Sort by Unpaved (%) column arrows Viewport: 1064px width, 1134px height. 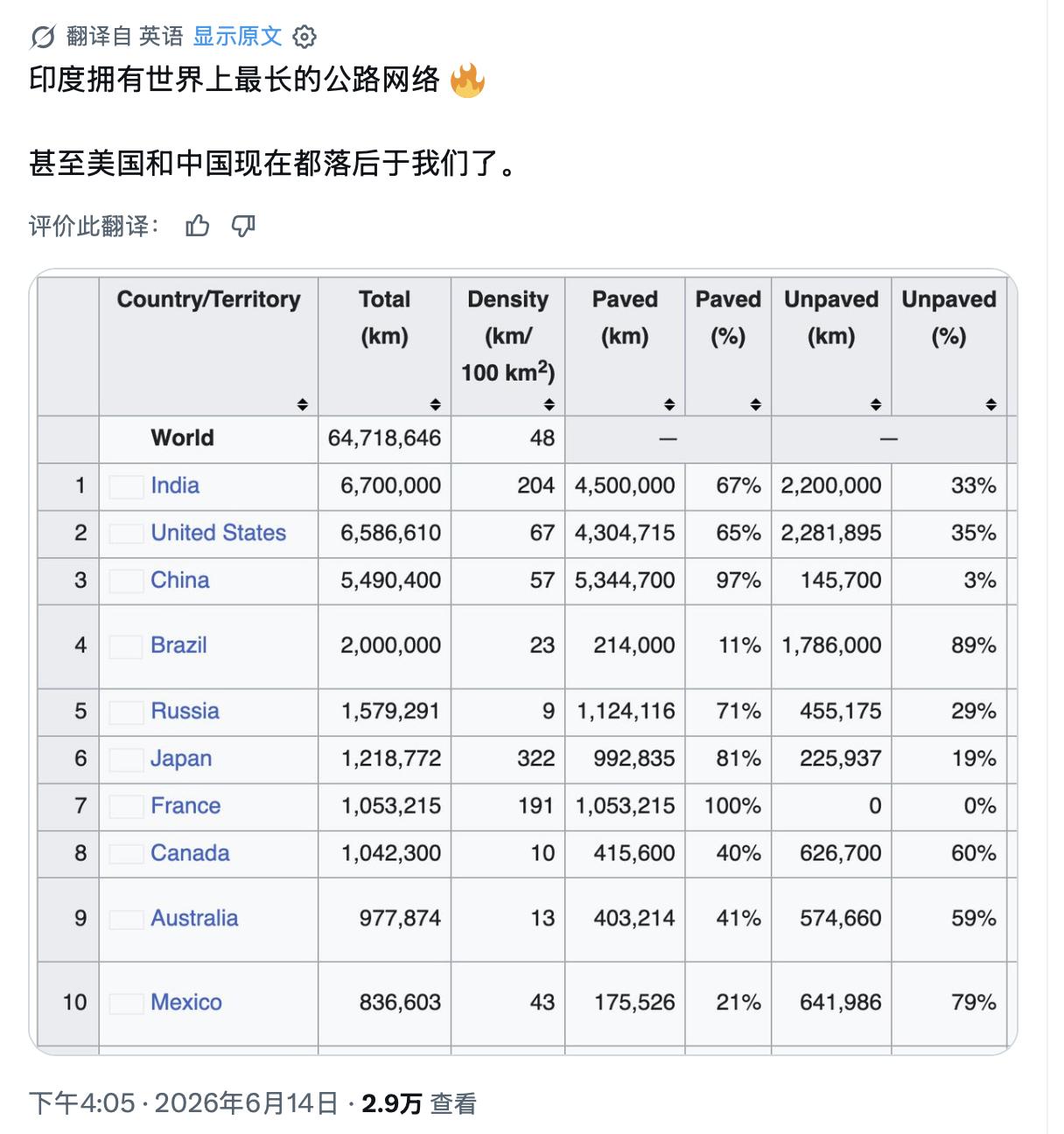[991, 404]
